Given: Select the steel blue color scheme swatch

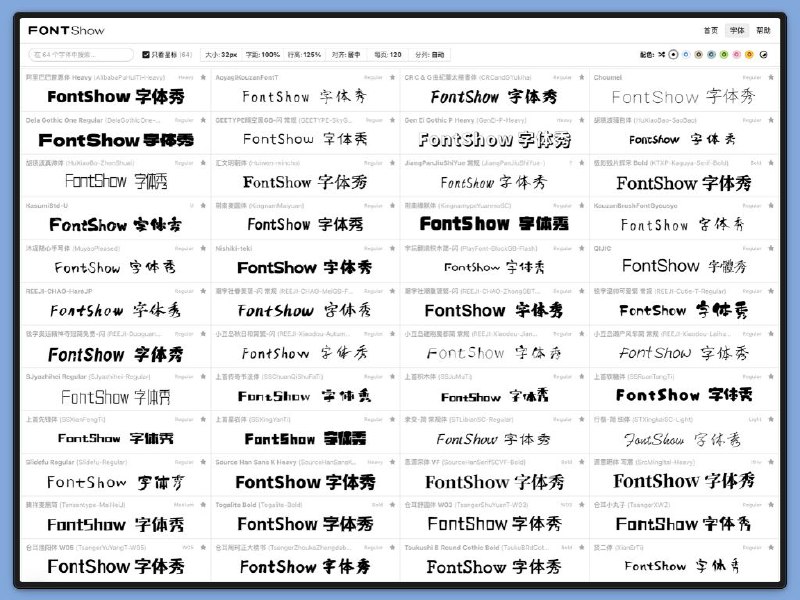Looking at the screenshot, I should (711, 55).
